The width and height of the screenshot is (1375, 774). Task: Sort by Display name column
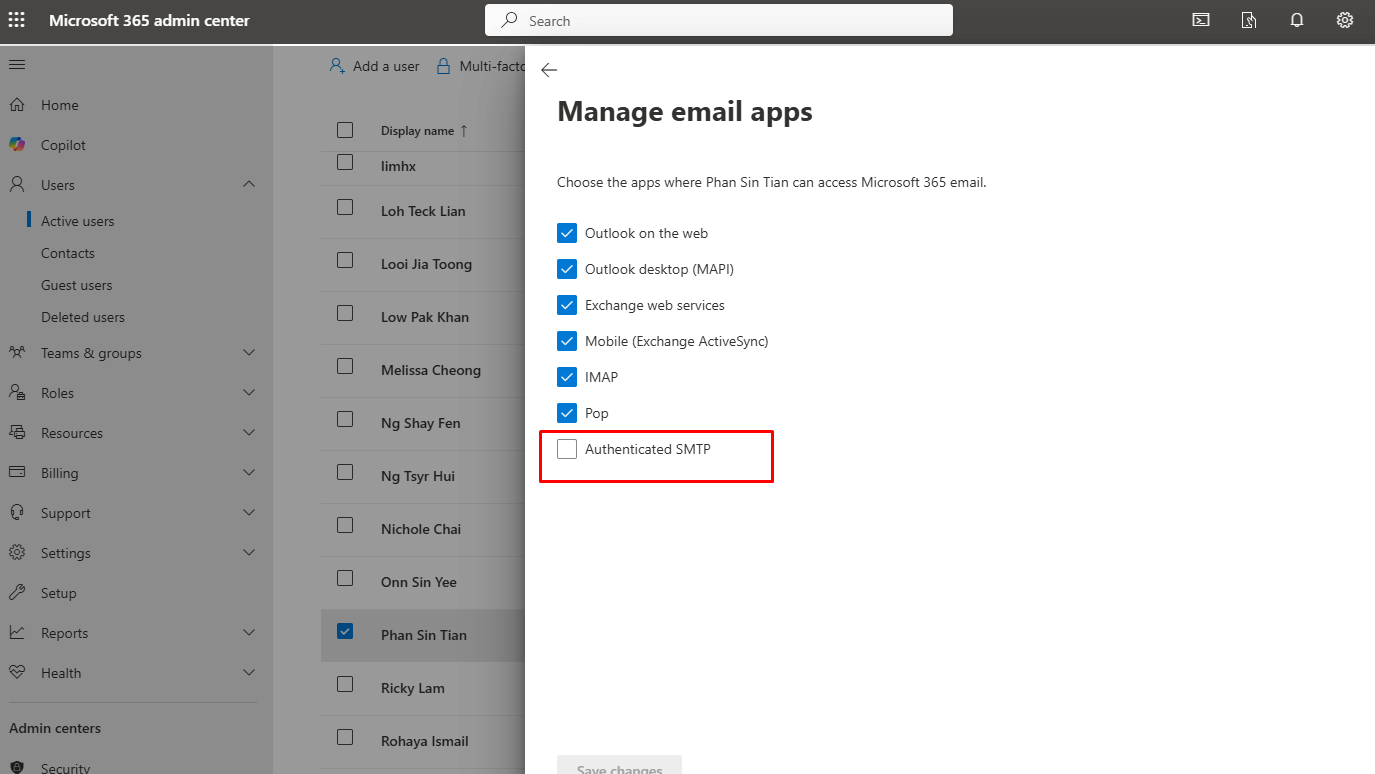(x=424, y=131)
